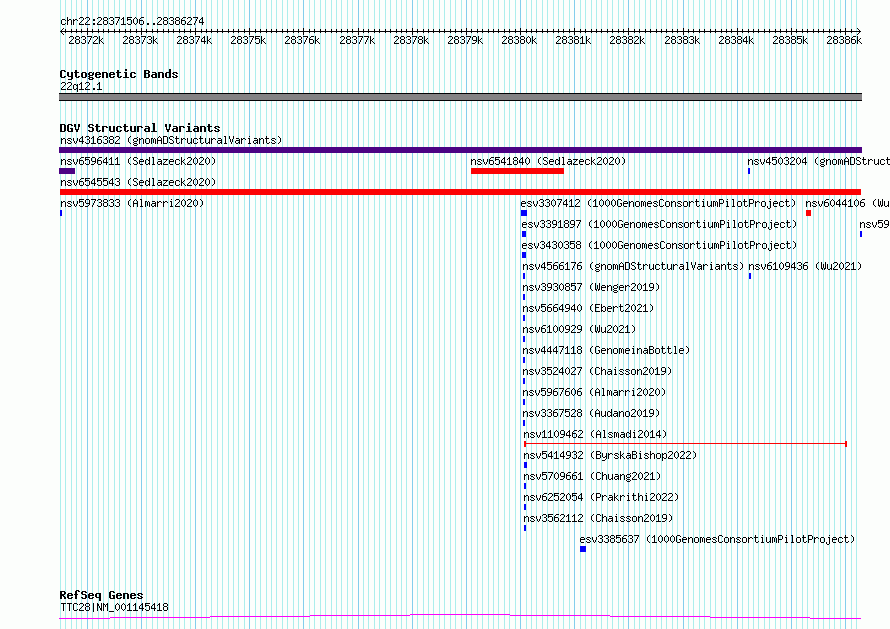Image resolution: width=890 pixels, height=629 pixels.
Task: Select the nsv5414932 ByrskaBishop2022 label
Action: tap(610, 455)
